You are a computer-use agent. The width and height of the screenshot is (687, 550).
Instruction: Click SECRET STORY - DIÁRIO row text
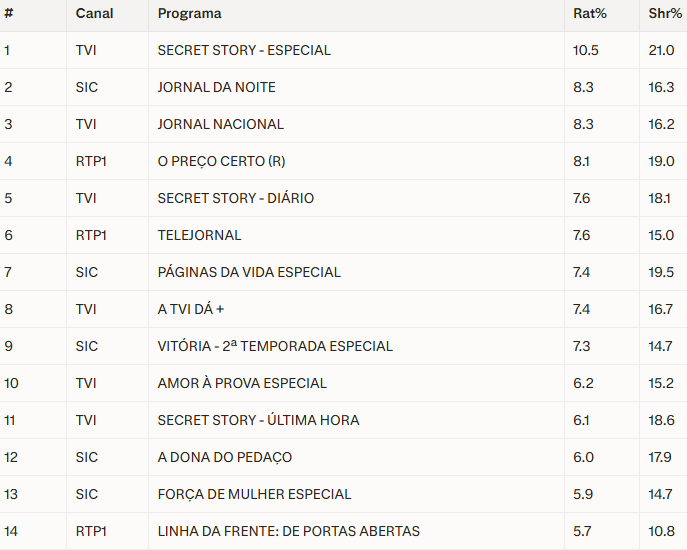tap(235, 198)
